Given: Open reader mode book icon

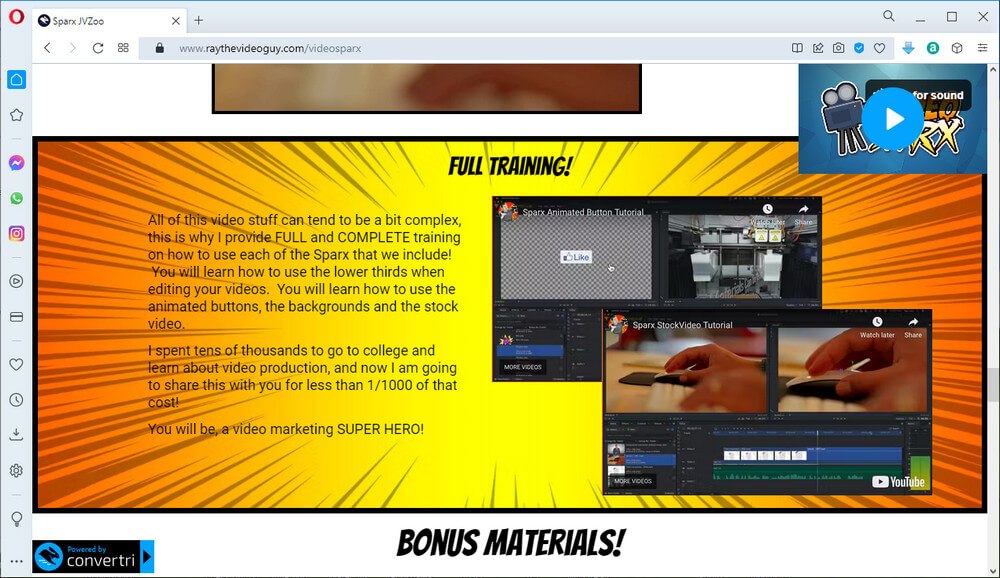Looking at the screenshot, I should pyautogui.click(x=797, y=48).
